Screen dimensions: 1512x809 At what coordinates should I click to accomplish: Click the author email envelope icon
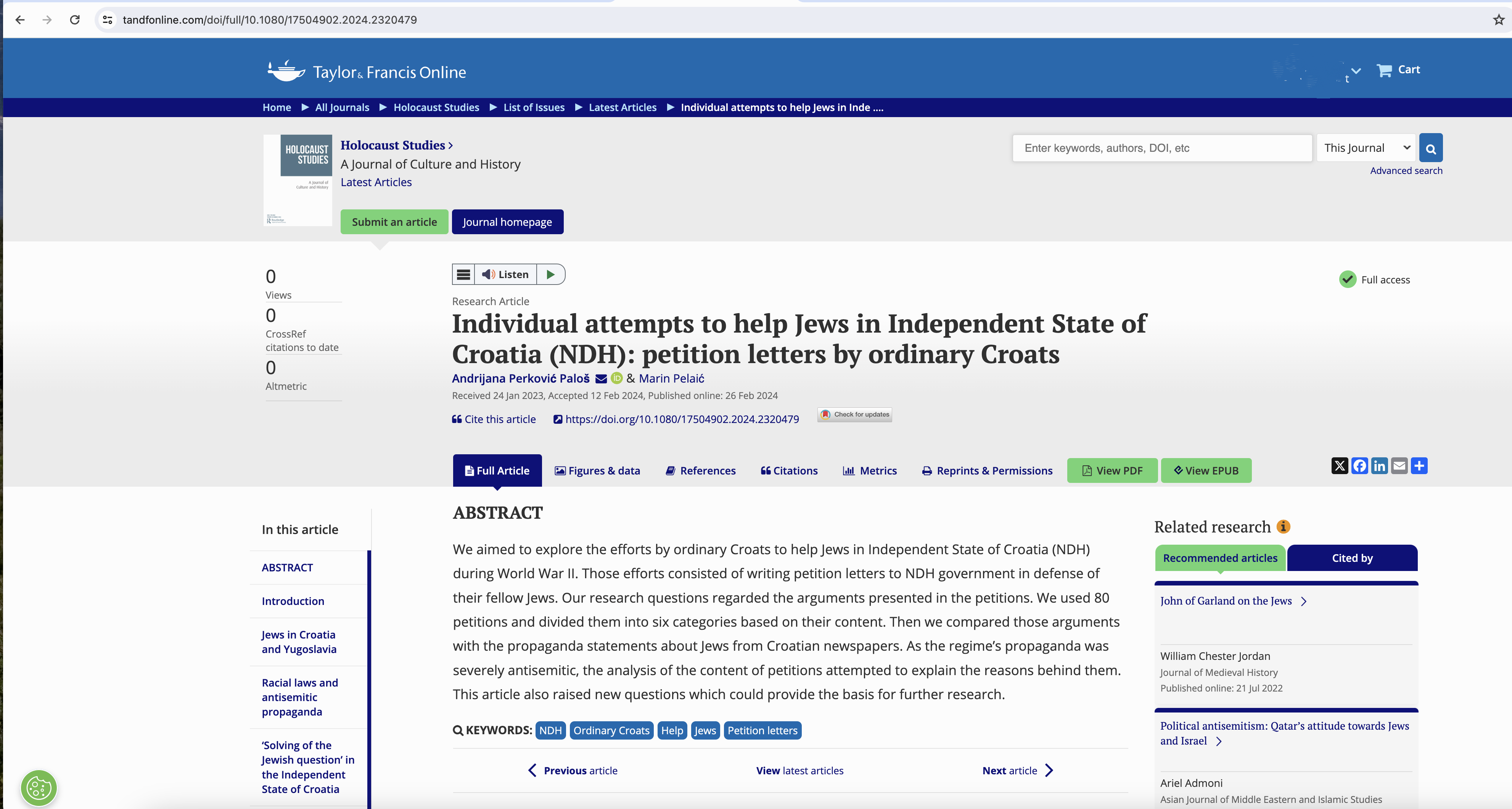pyautogui.click(x=601, y=379)
